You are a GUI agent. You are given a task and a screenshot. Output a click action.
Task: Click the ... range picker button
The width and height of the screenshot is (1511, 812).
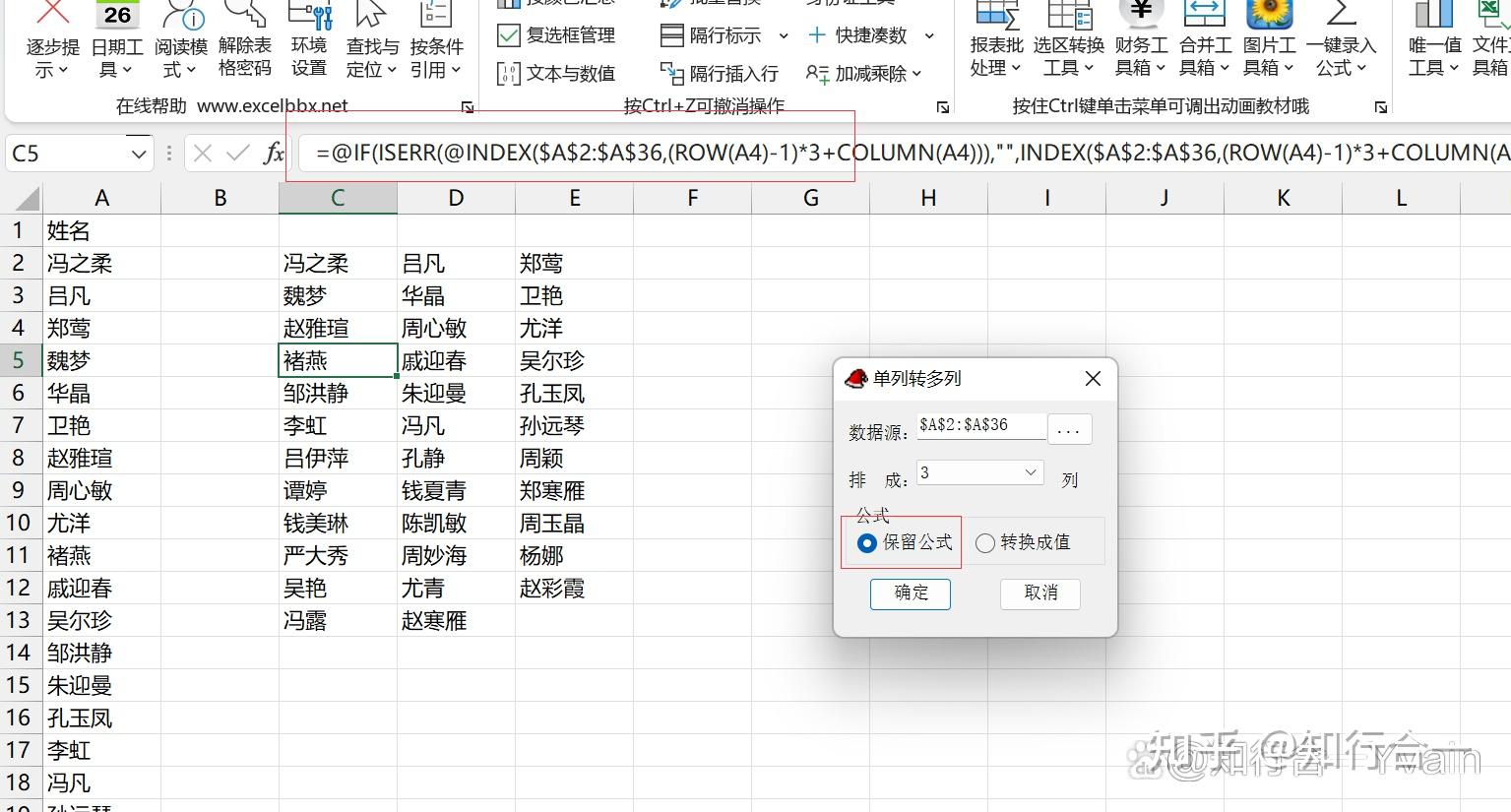[1069, 430]
